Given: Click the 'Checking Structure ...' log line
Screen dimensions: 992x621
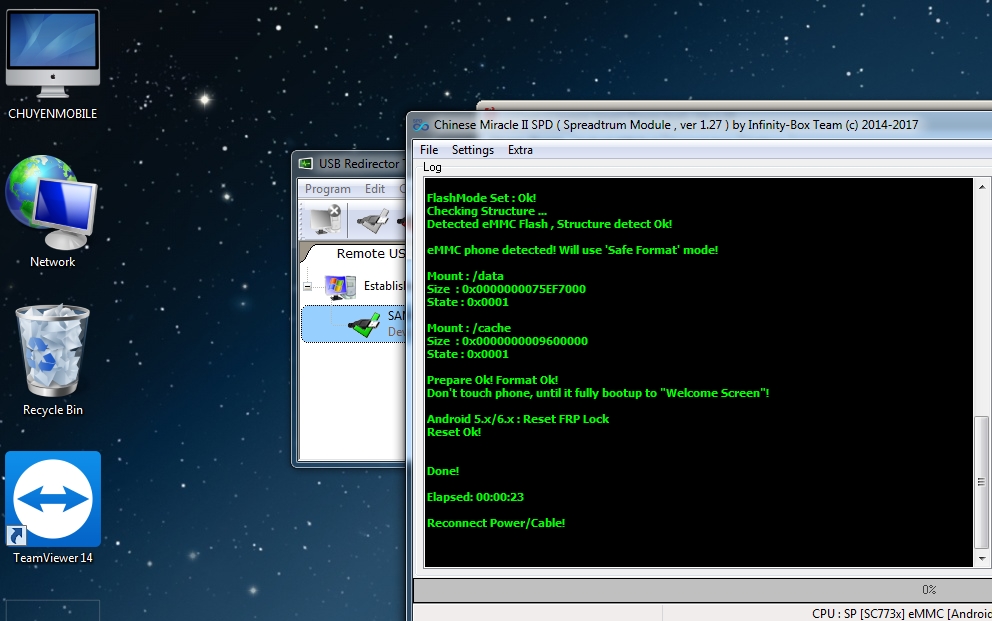Looking at the screenshot, I should [487, 211].
